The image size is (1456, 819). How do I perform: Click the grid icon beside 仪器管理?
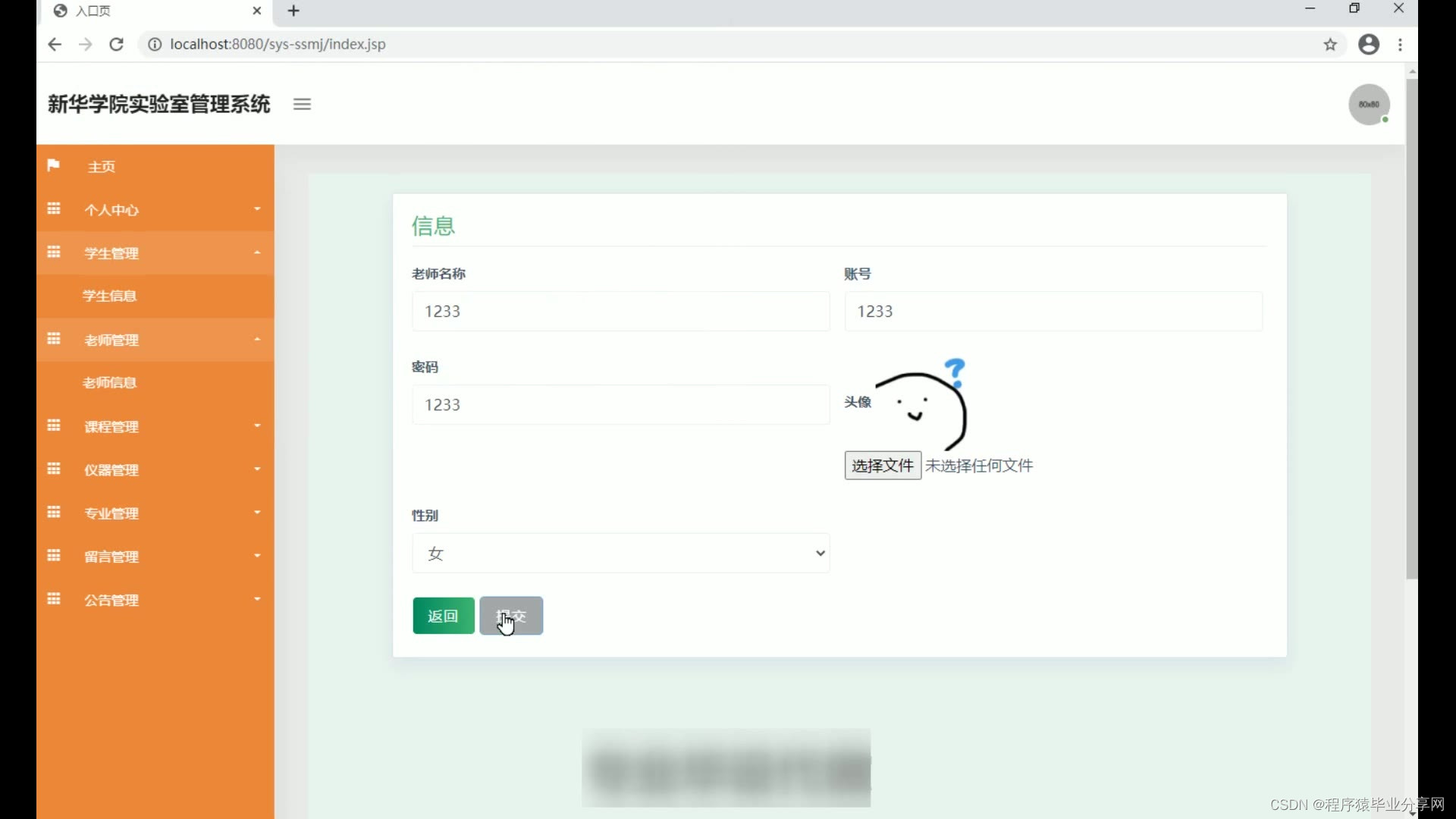(54, 469)
